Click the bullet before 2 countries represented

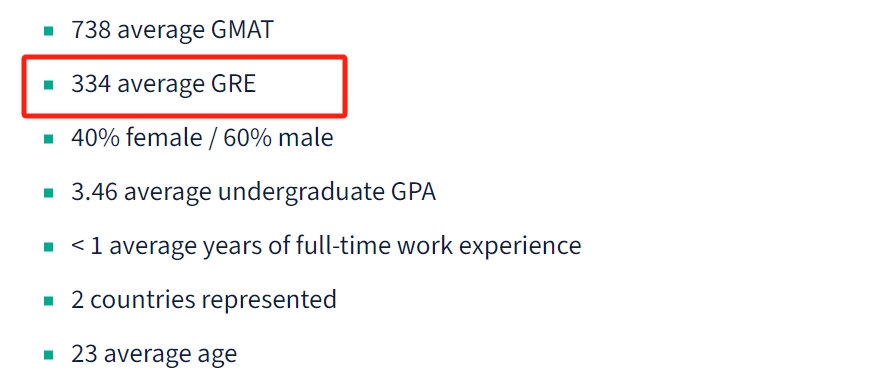click(x=49, y=300)
